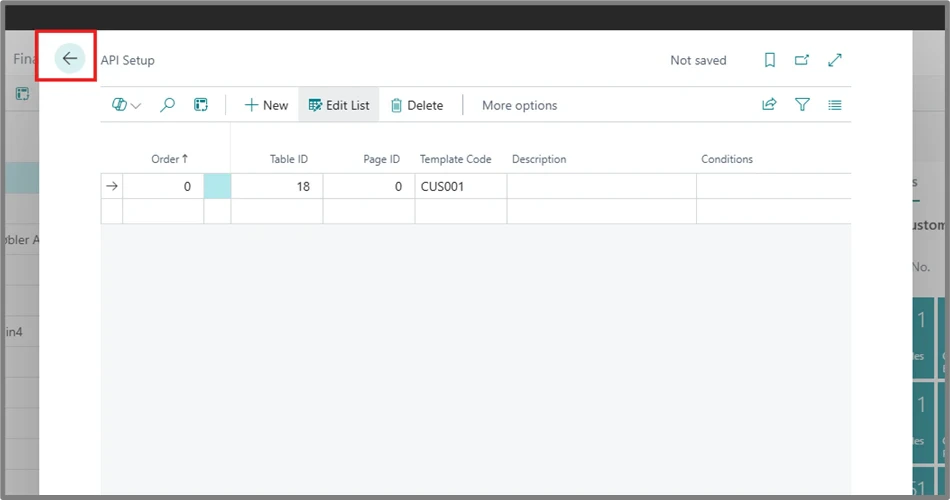
Task: Search the list with the magnifier icon
Action: [167, 105]
